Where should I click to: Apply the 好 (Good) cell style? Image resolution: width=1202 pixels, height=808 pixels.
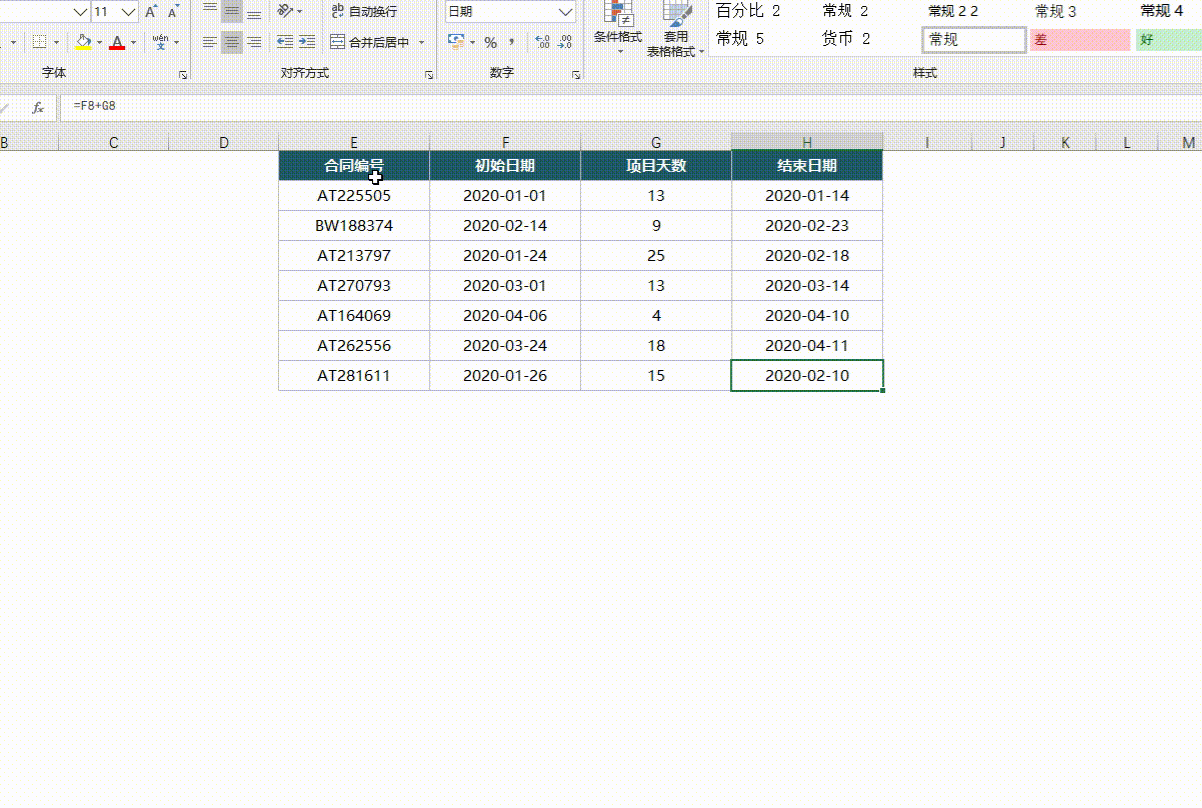coord(1167,40)
